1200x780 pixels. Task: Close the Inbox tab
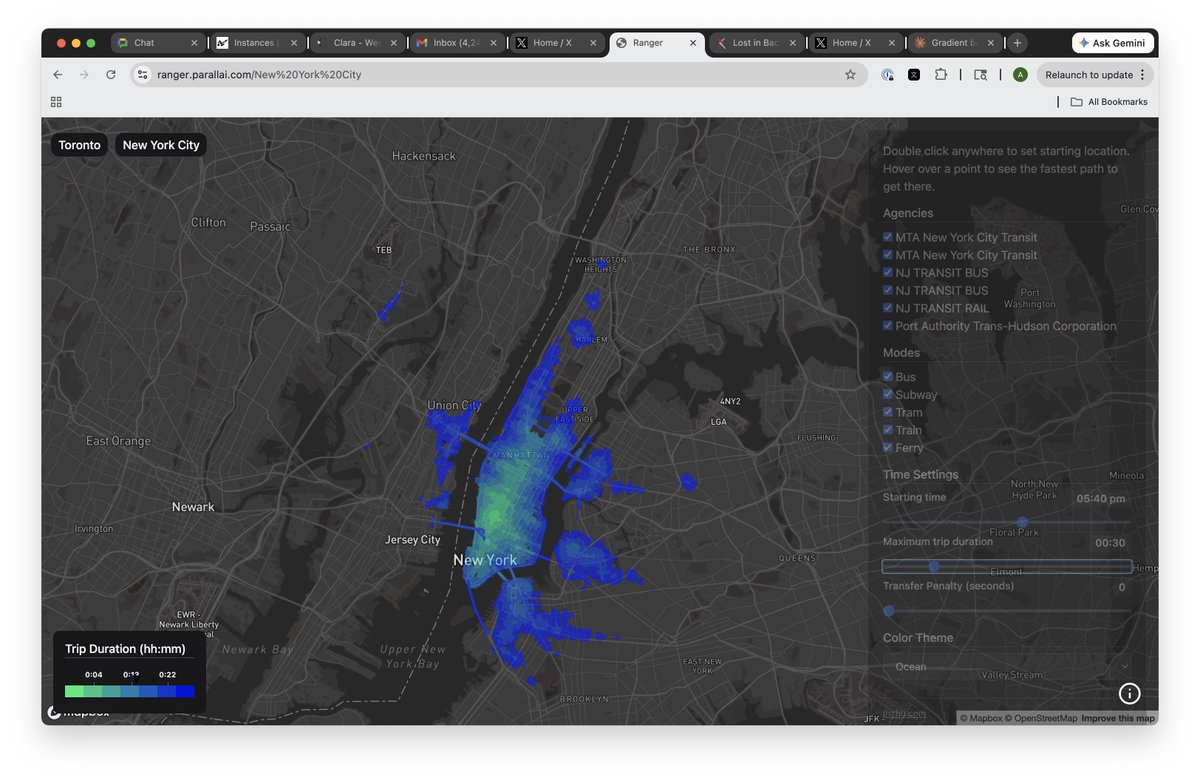494,43
